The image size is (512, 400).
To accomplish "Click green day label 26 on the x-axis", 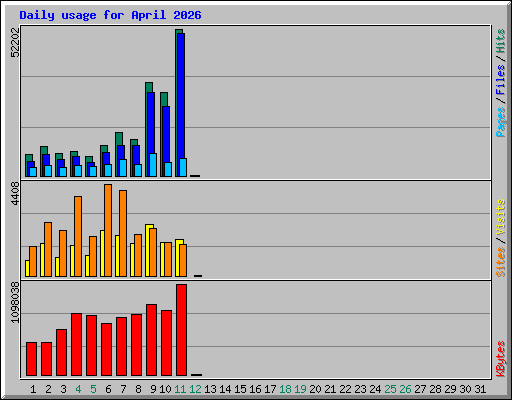I will click(405, 389).
